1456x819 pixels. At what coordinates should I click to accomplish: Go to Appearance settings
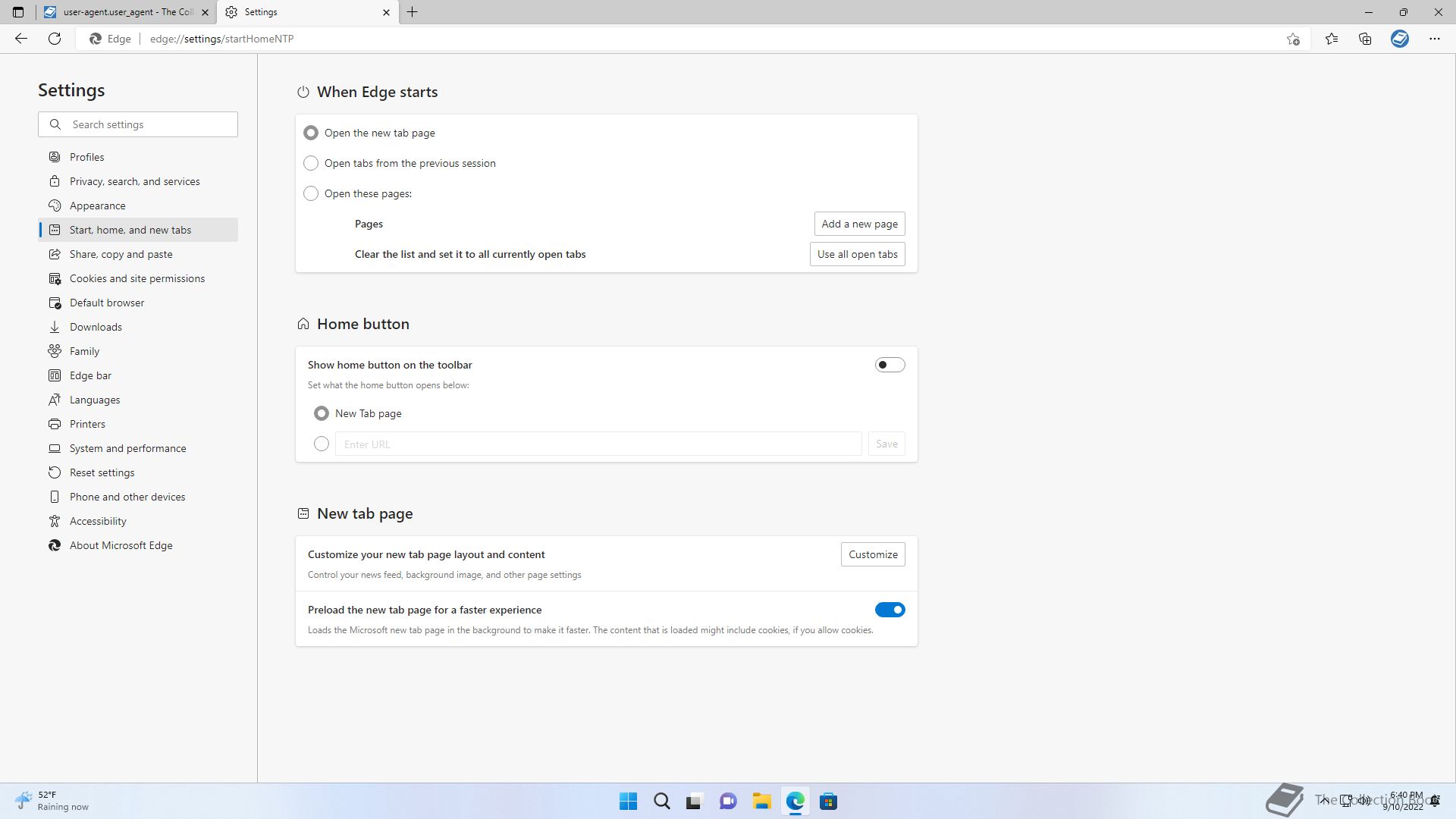(138, 206)
